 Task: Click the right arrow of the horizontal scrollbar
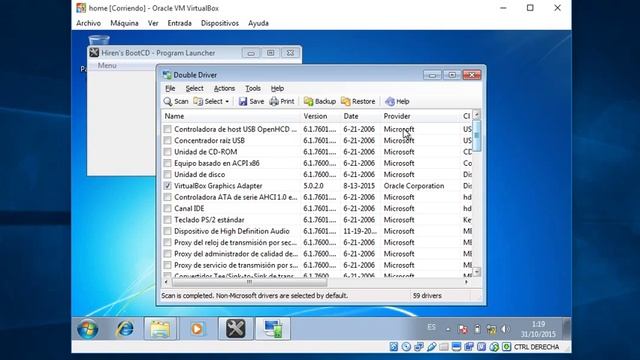click(x=467, y=282)
